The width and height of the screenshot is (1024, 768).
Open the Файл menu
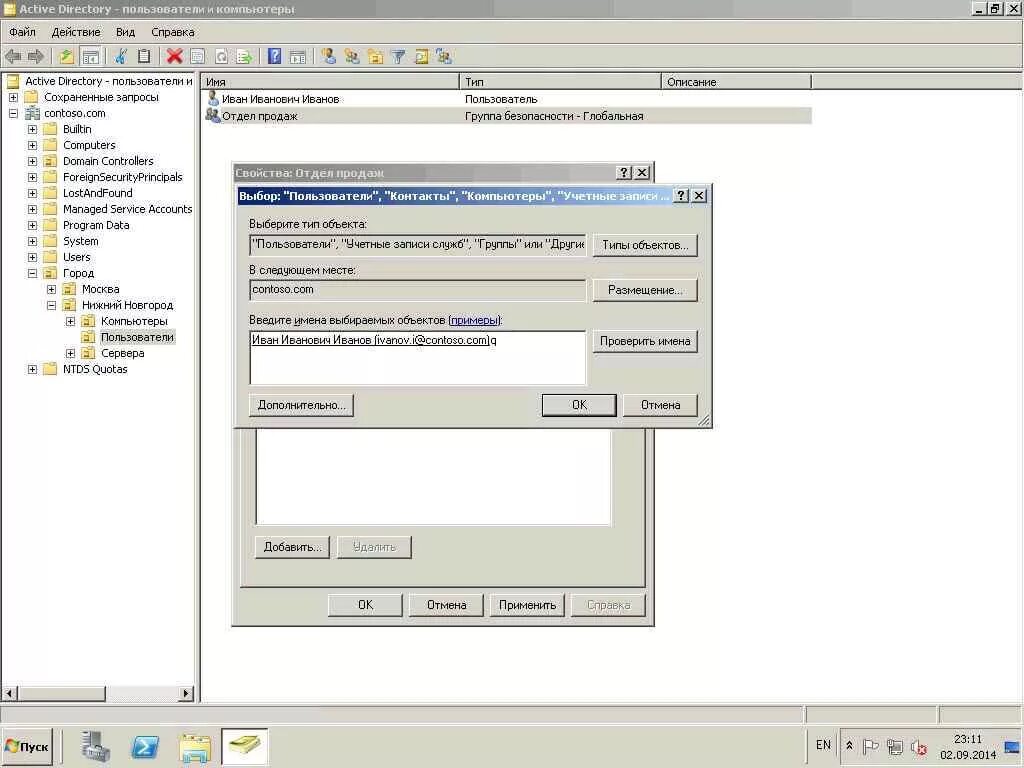point(22,32)
